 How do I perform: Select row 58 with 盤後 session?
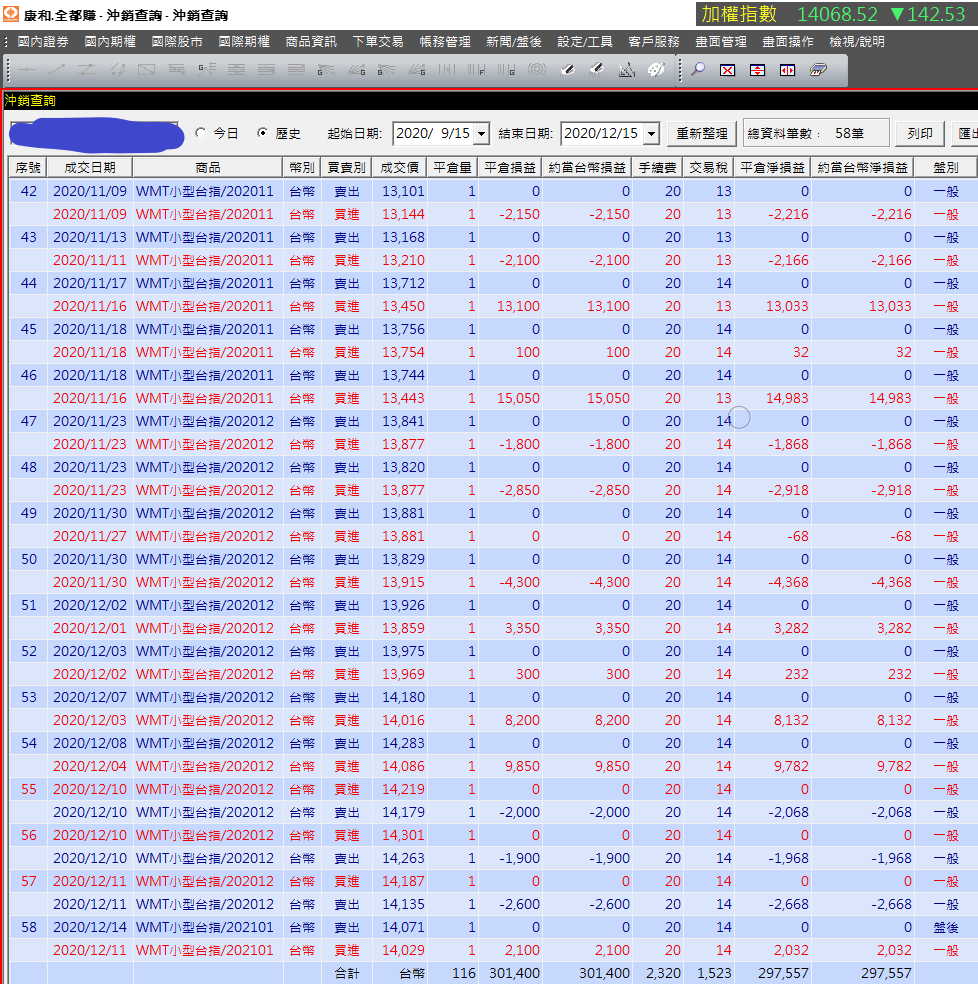493,927
